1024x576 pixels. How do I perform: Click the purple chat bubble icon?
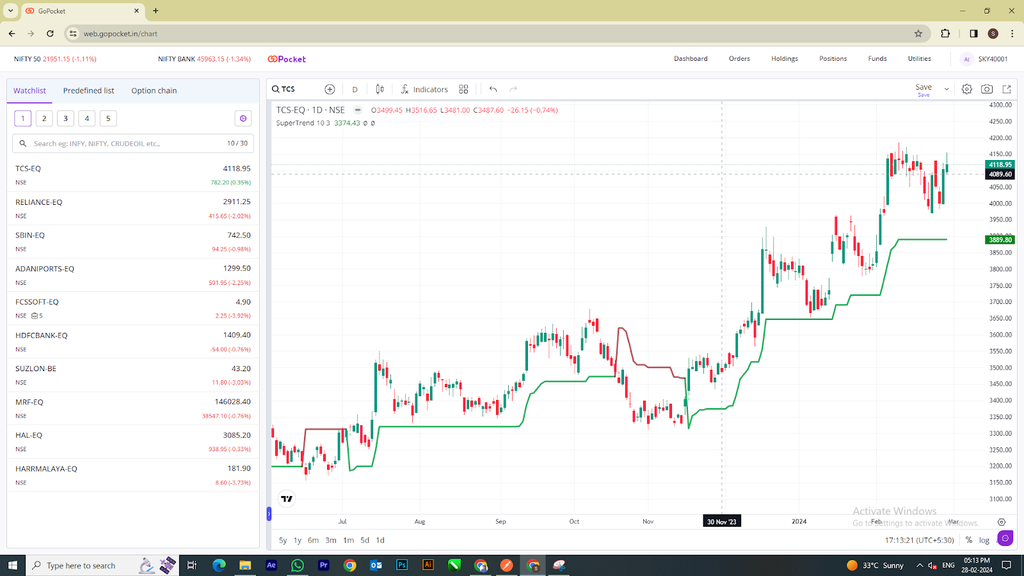(x=1005, y=539)
